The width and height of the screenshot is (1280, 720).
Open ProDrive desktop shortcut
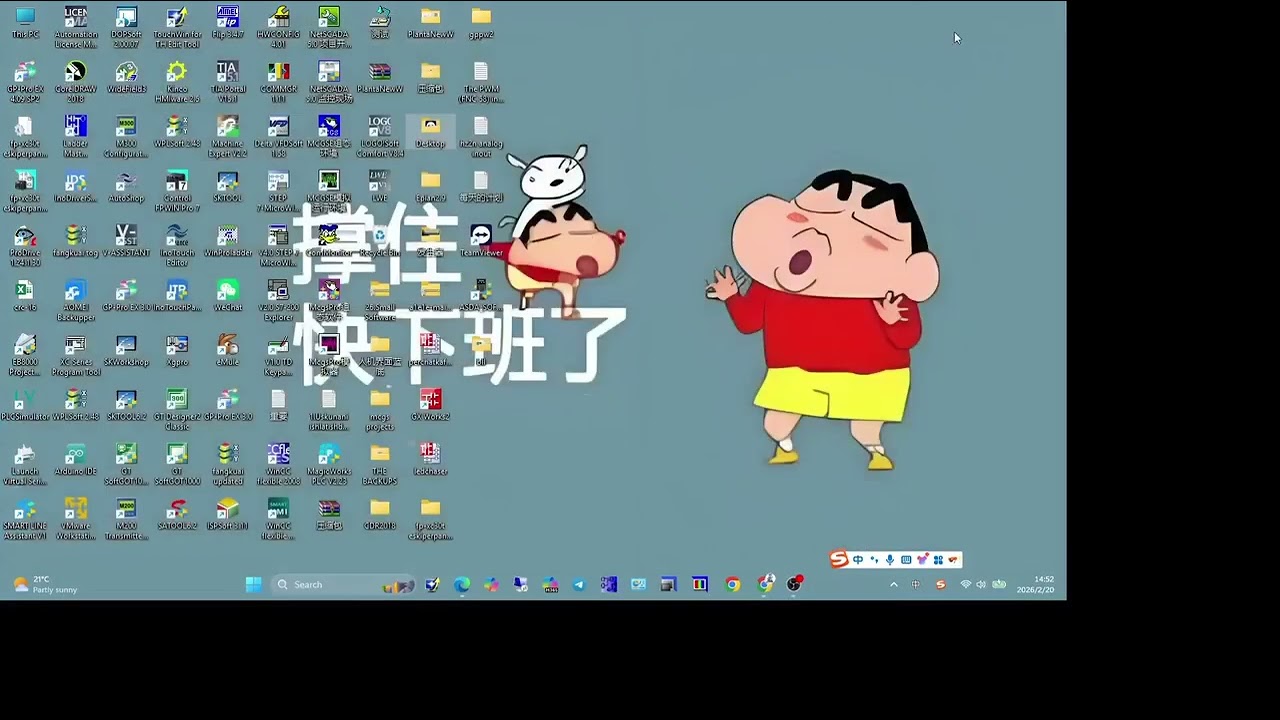click(x=25, y=246)
